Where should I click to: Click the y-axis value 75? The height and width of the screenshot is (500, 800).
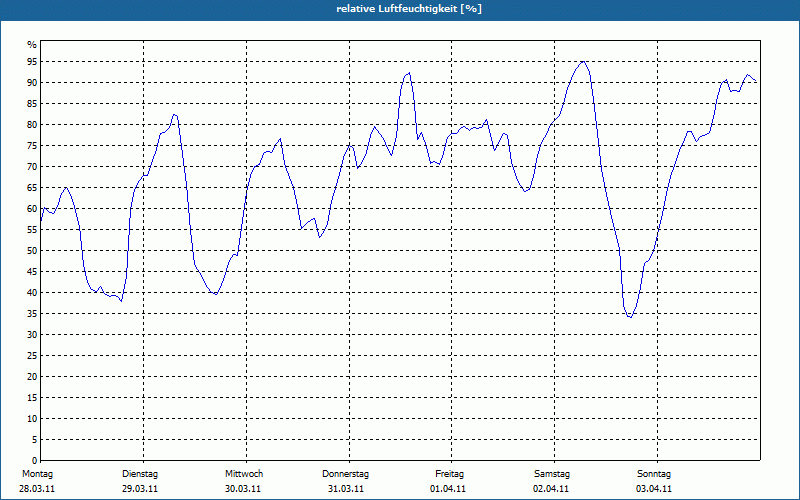click(x=32, y=145)
